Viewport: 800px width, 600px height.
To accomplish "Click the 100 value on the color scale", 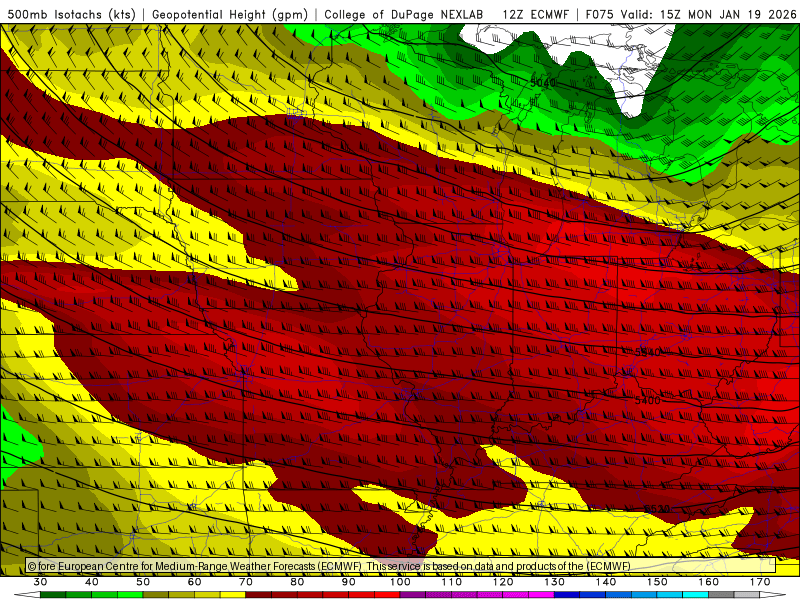I will (x=401, y=582).
